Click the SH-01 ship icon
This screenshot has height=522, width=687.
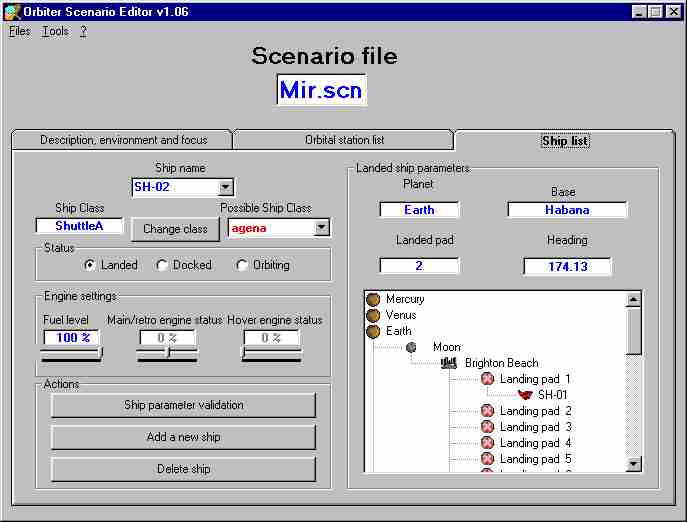pos(525,394)
